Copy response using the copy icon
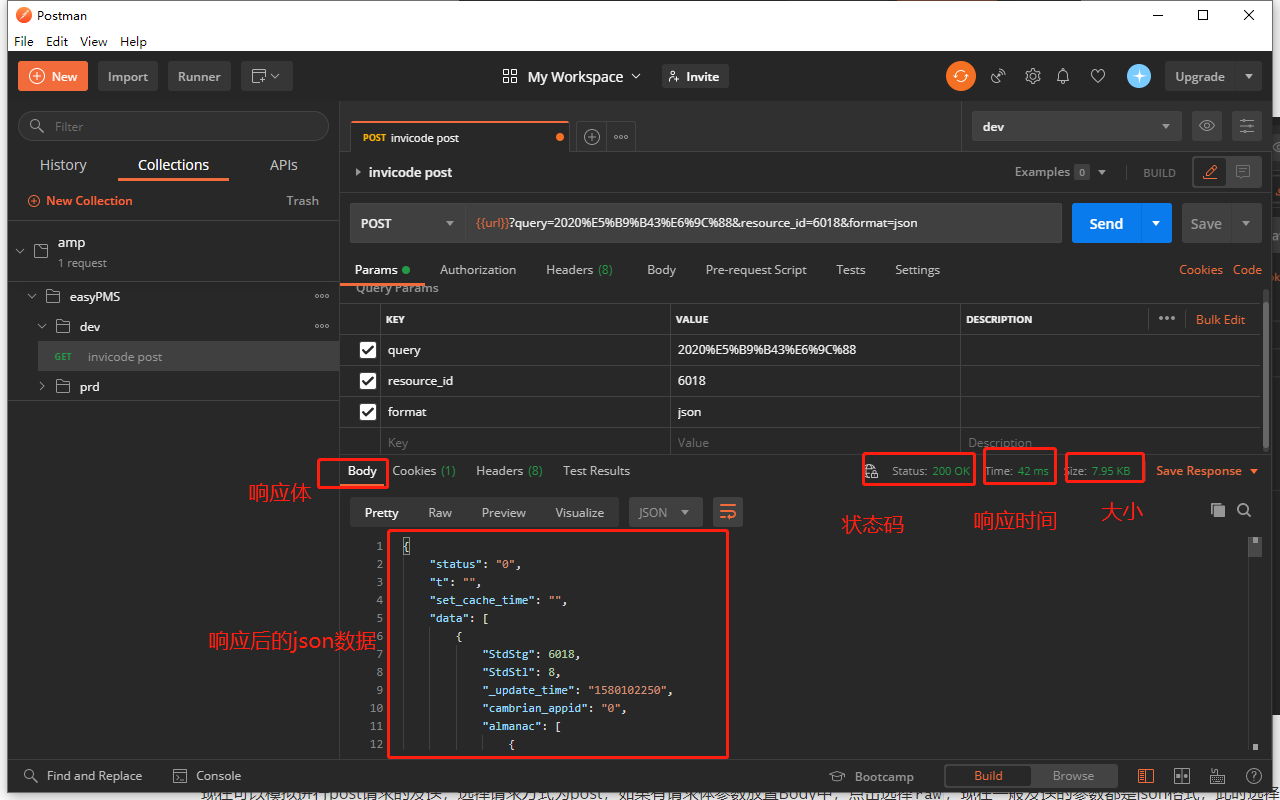Screen dimensions: 1280x800 [x=1217, y=510]
